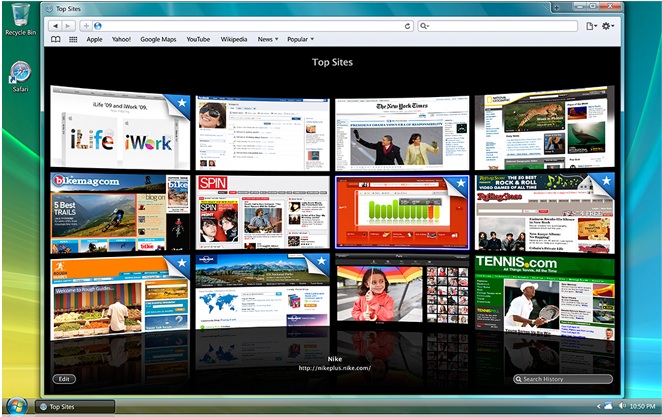Open the iLife and iWork Apple thumbnail
The height and width of the screenshot is (417, 662).
tap(120, 127)
